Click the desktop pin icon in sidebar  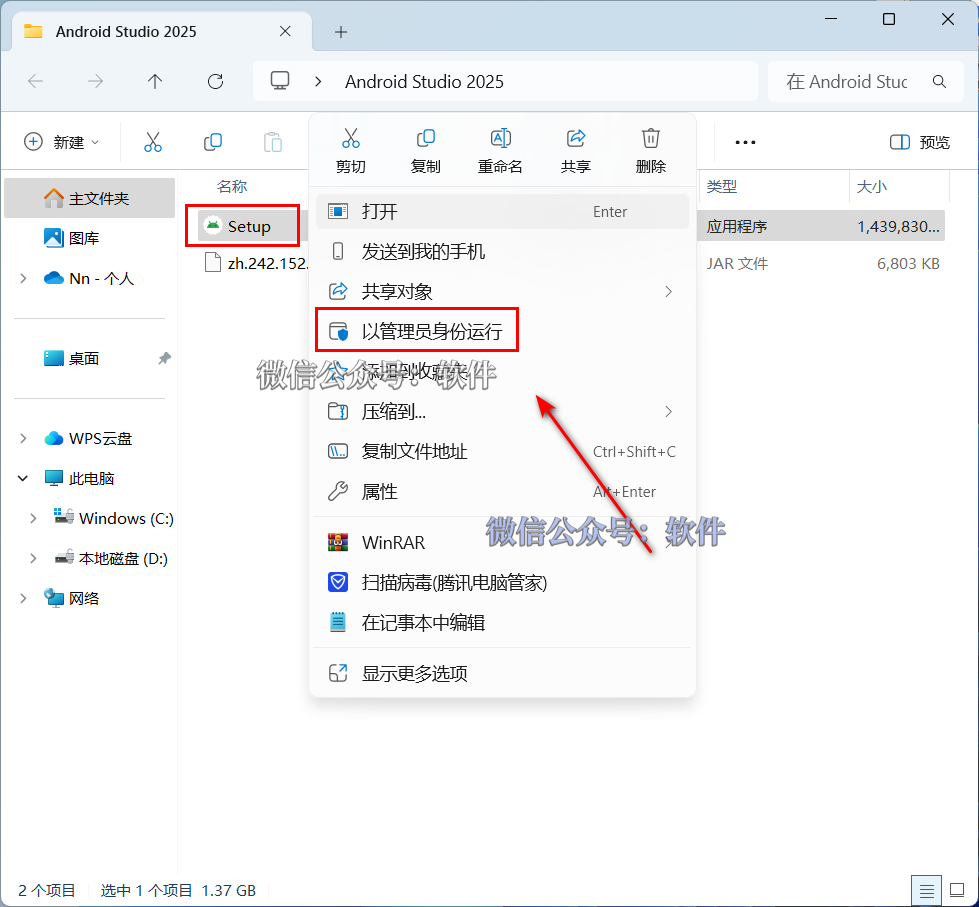164,358
